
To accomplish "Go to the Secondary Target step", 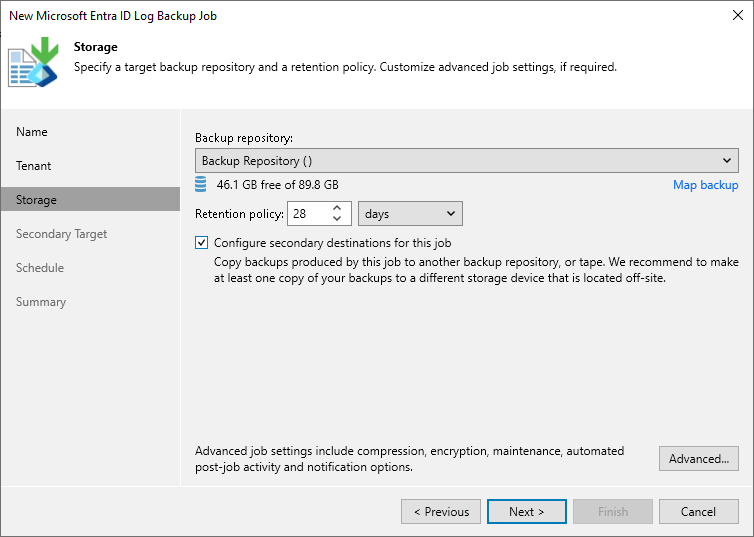I will pyautogui.click(x=61, y=234).
